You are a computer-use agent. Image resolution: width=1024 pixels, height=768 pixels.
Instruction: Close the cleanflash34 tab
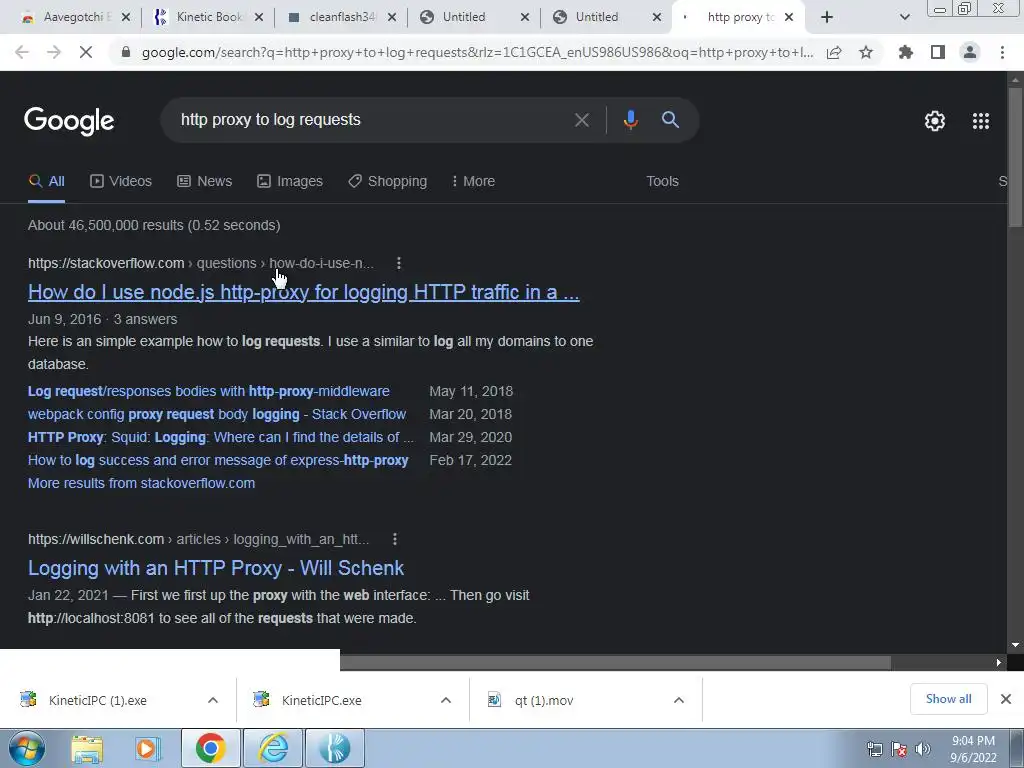coord(392,18)
